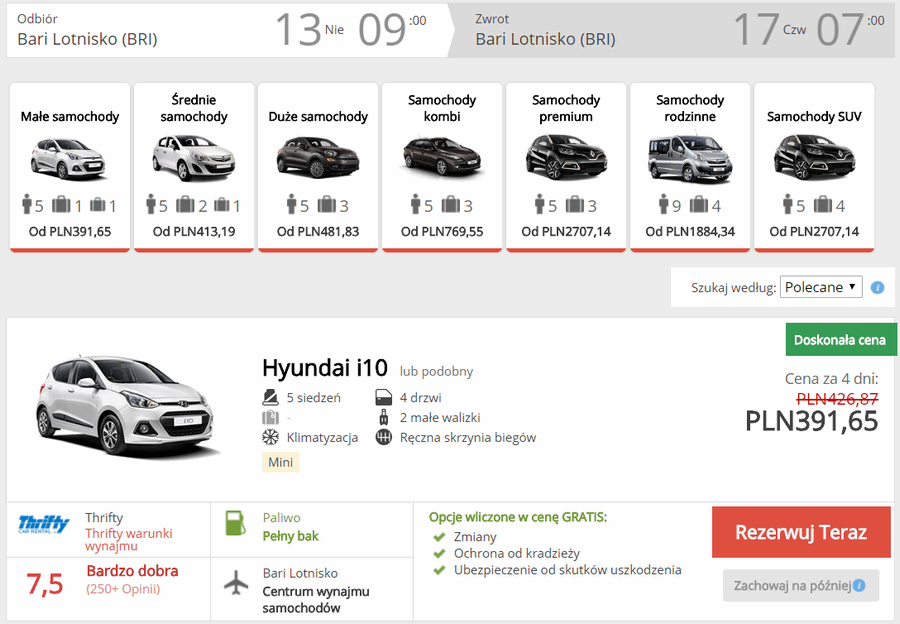Click the large luggage icon in Średnie samochody card
This screenshot has width=900, height=624.
click(x=185, y=204)
